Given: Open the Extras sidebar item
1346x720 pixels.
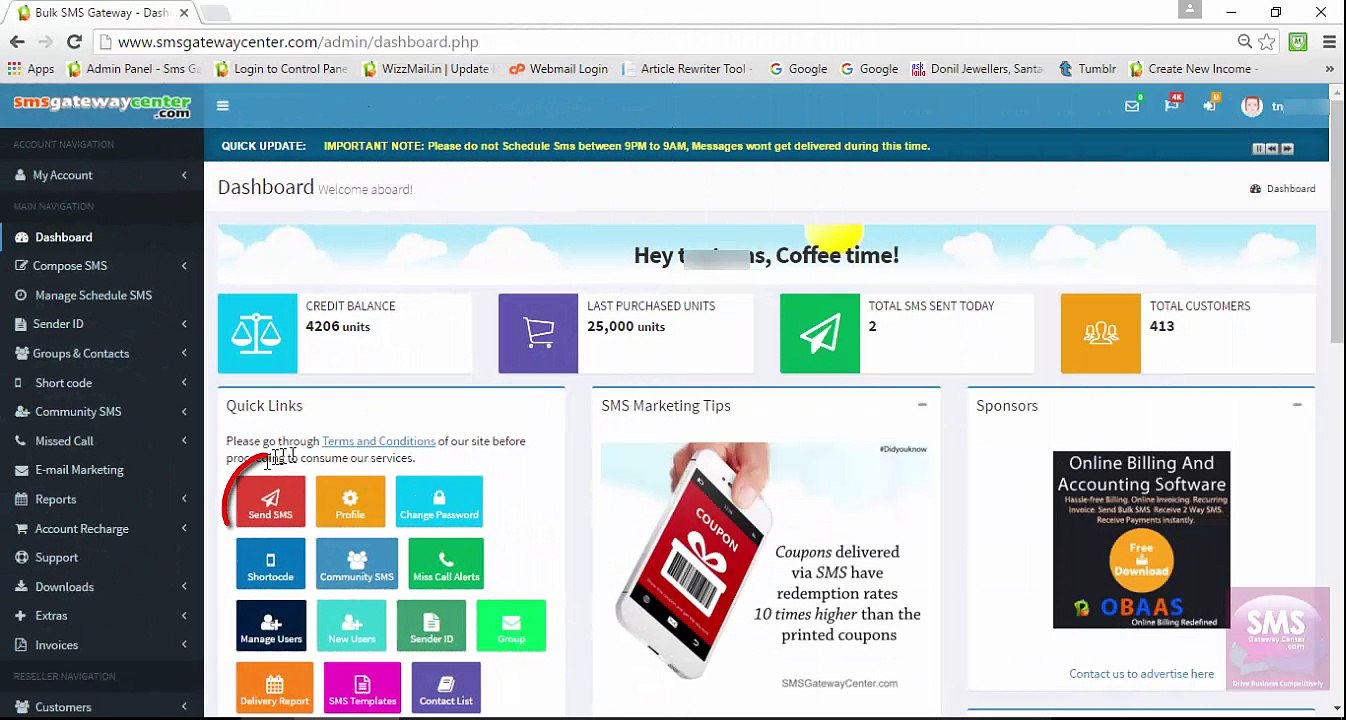Looking at the screenshot, I should (102, 616).
